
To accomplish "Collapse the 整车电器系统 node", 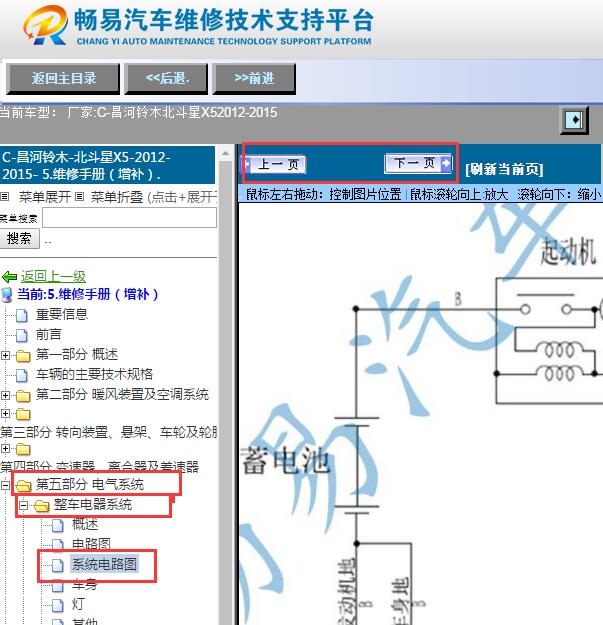I will point(24,505).
